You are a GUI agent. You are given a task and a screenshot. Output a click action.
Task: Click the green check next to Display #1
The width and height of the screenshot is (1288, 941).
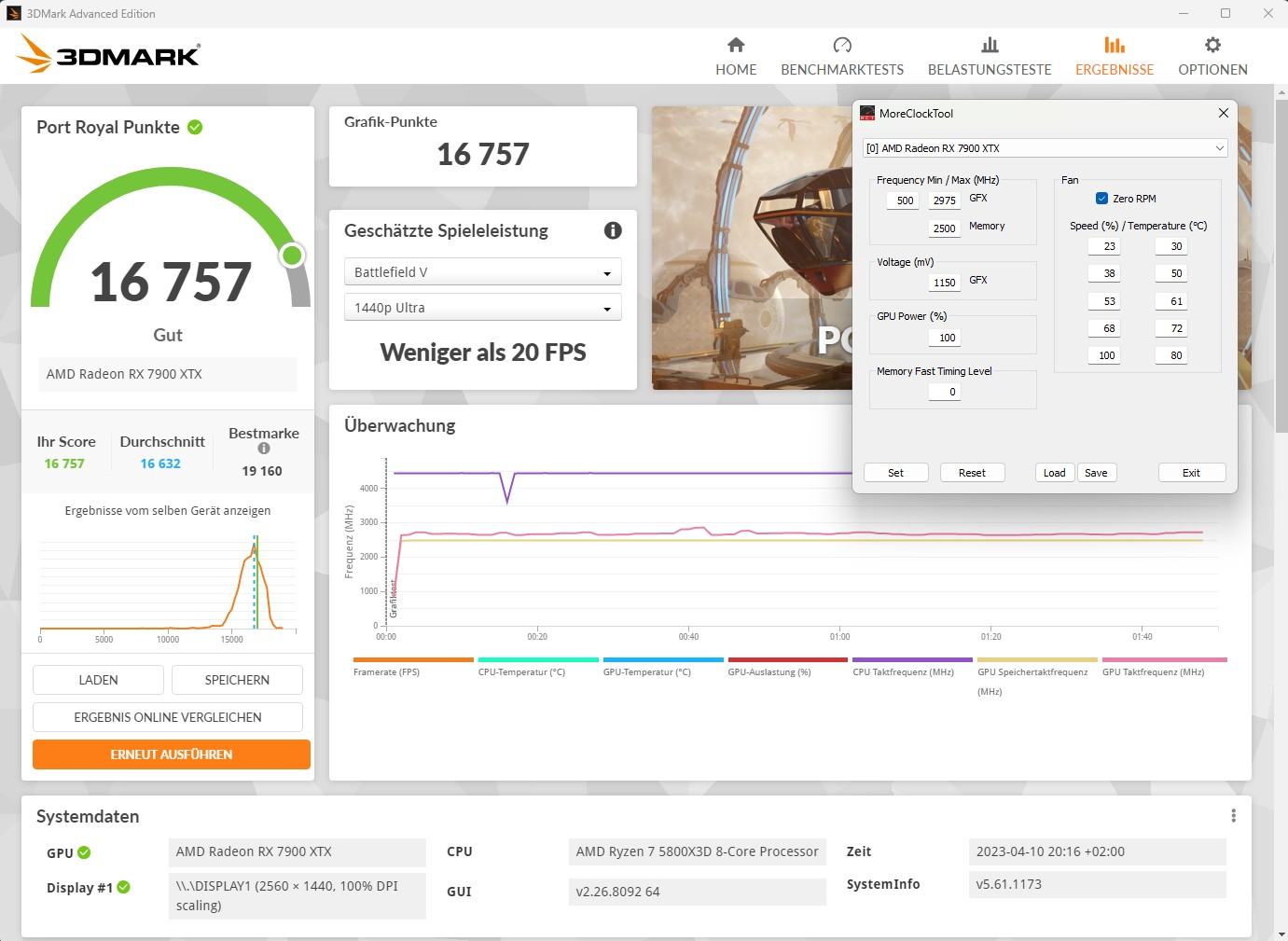(x=124, y=887)
